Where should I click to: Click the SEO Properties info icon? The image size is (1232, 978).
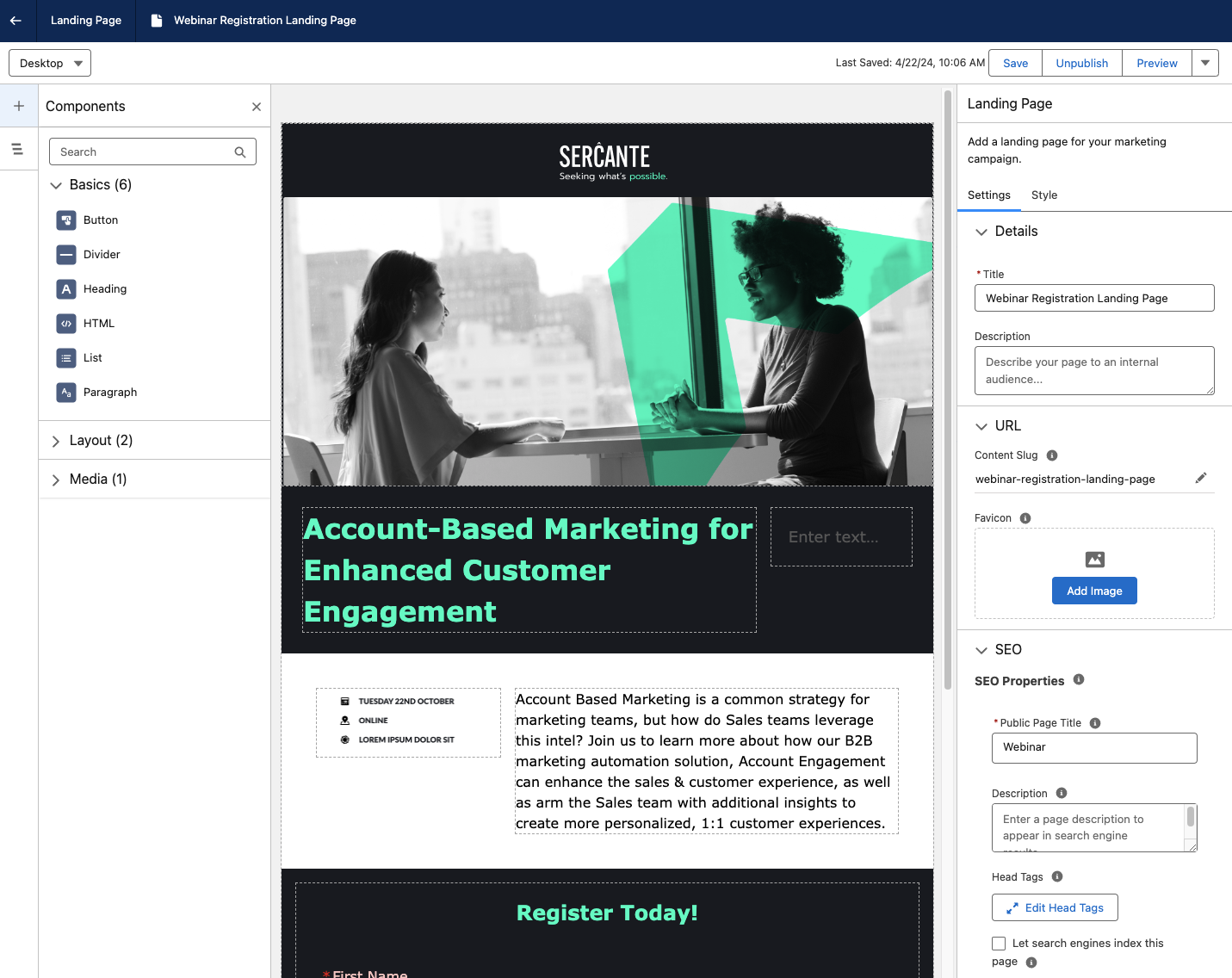point(1079,679)
